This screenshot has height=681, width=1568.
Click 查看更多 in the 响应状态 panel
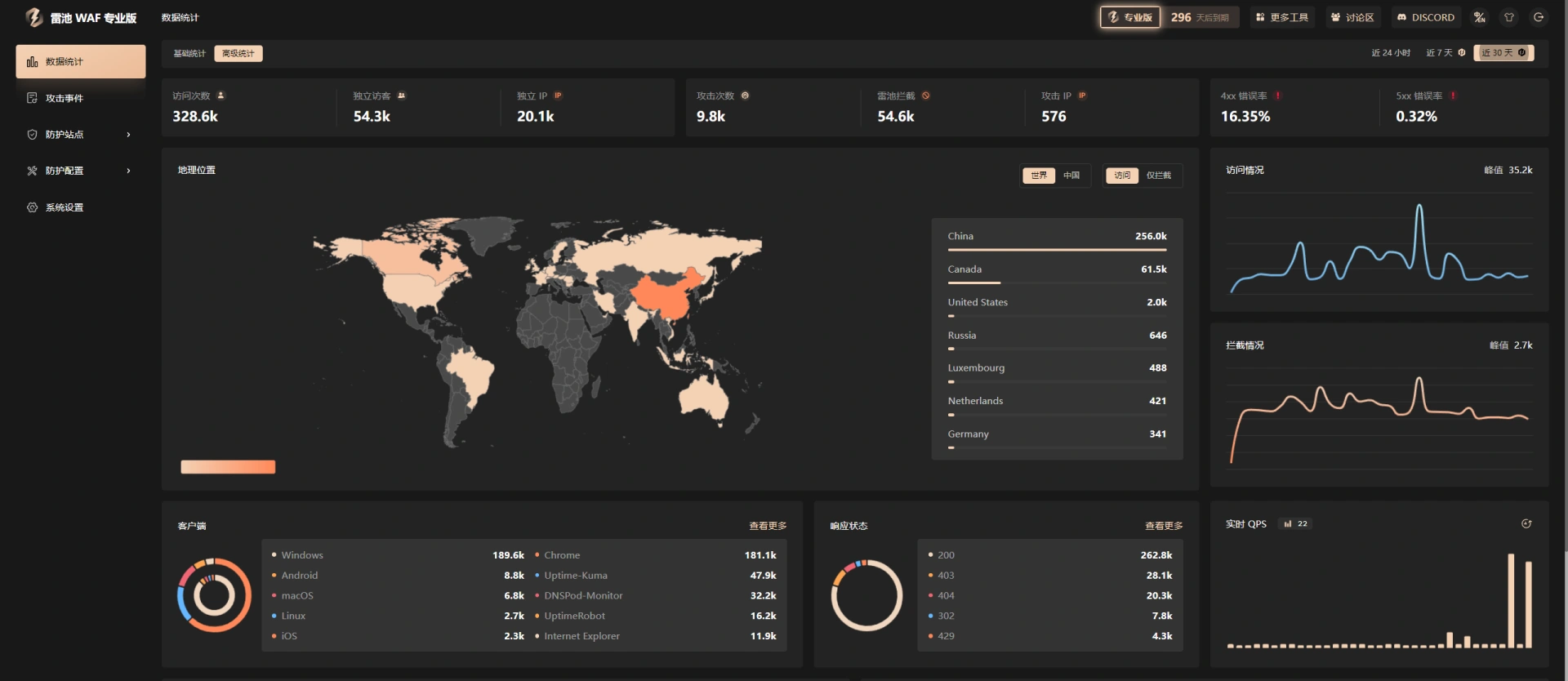point(1164,526)
